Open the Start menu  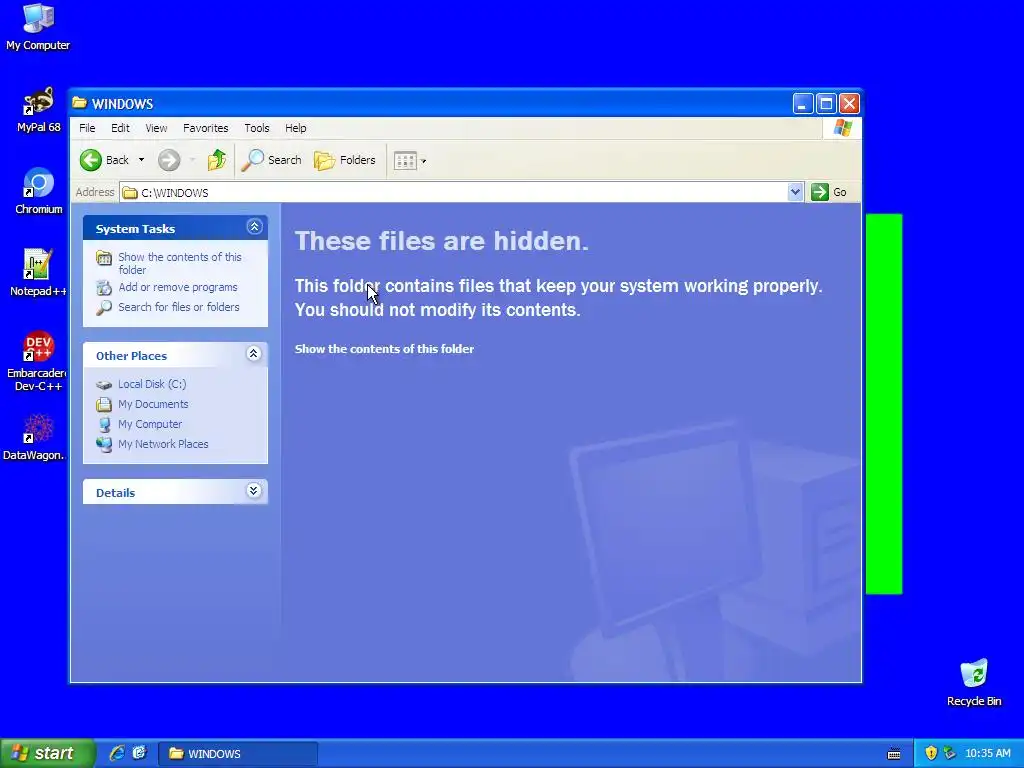pyautogui.click(x=47, y=753)
